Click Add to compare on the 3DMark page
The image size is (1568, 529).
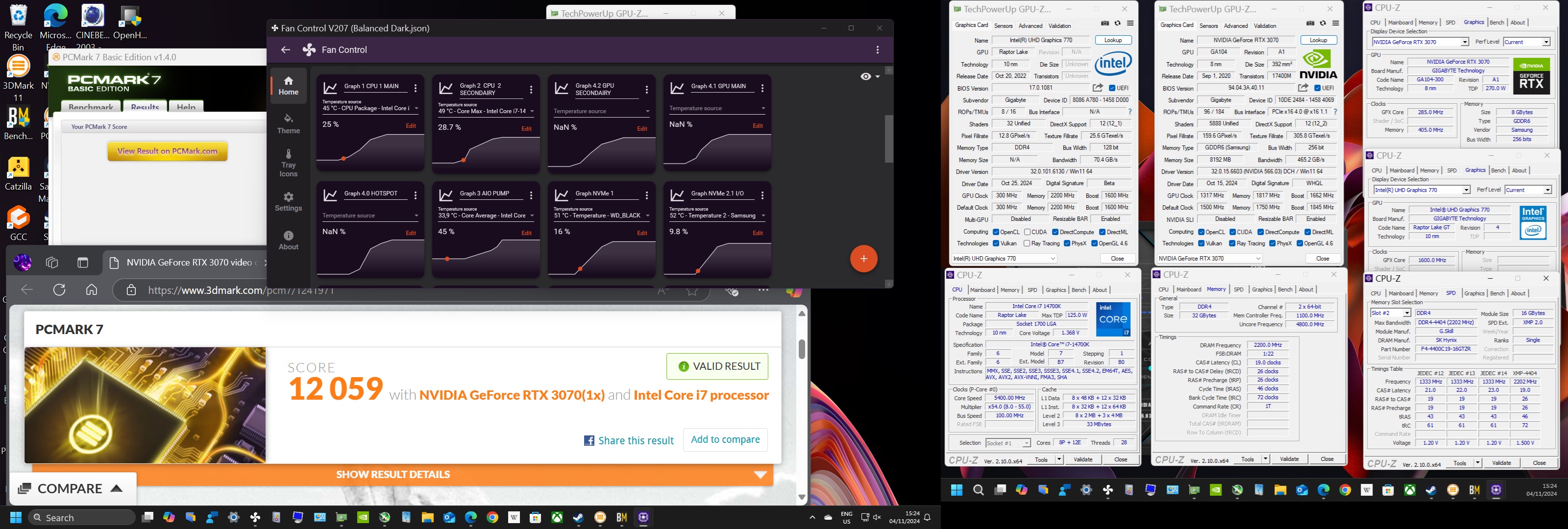click(x=725, y=439)
